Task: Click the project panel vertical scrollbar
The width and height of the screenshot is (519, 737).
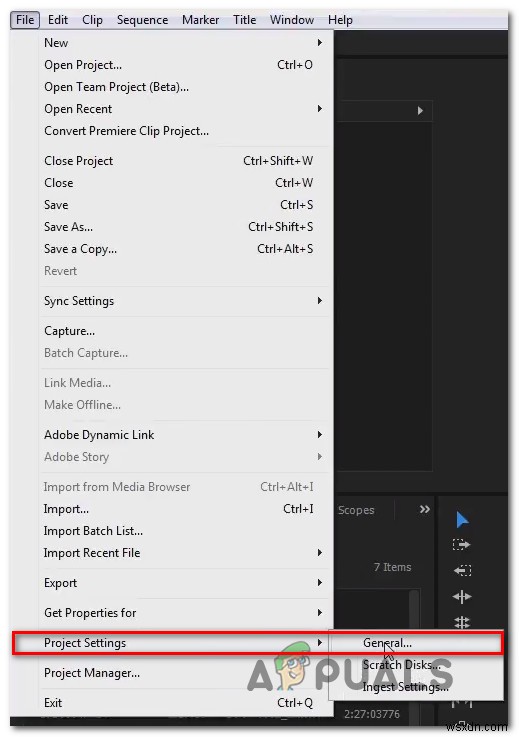Action: pos(414,610)
